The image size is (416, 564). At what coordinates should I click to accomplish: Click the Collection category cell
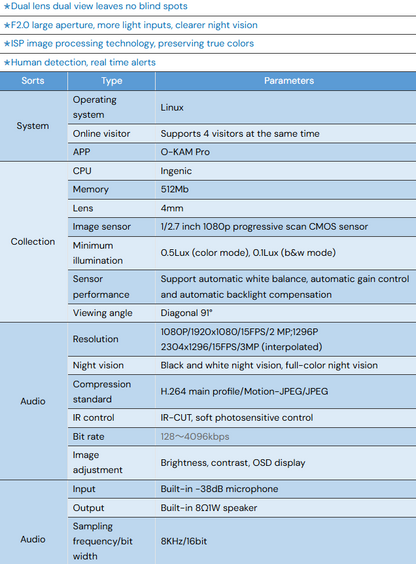33,241
